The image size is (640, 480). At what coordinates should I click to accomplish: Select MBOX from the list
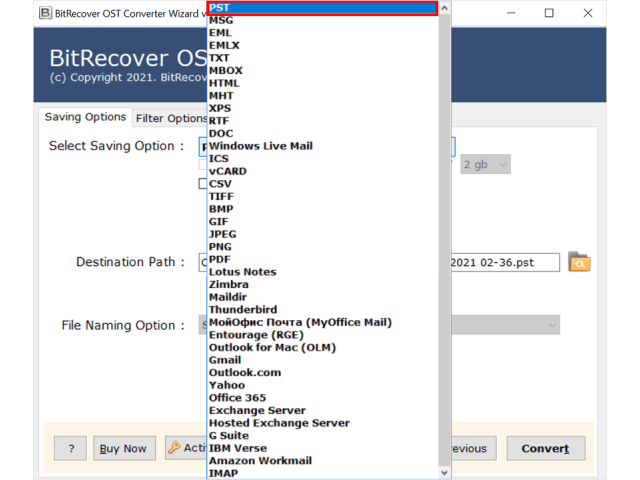[322, 71]
